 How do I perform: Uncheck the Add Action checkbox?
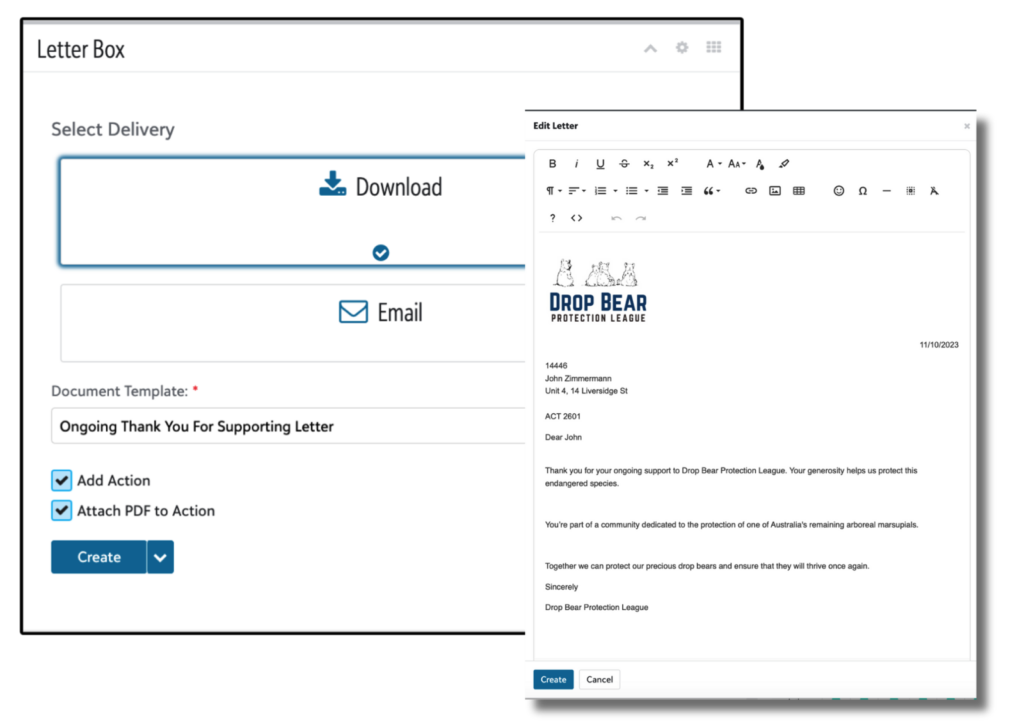tap(62, 480)
